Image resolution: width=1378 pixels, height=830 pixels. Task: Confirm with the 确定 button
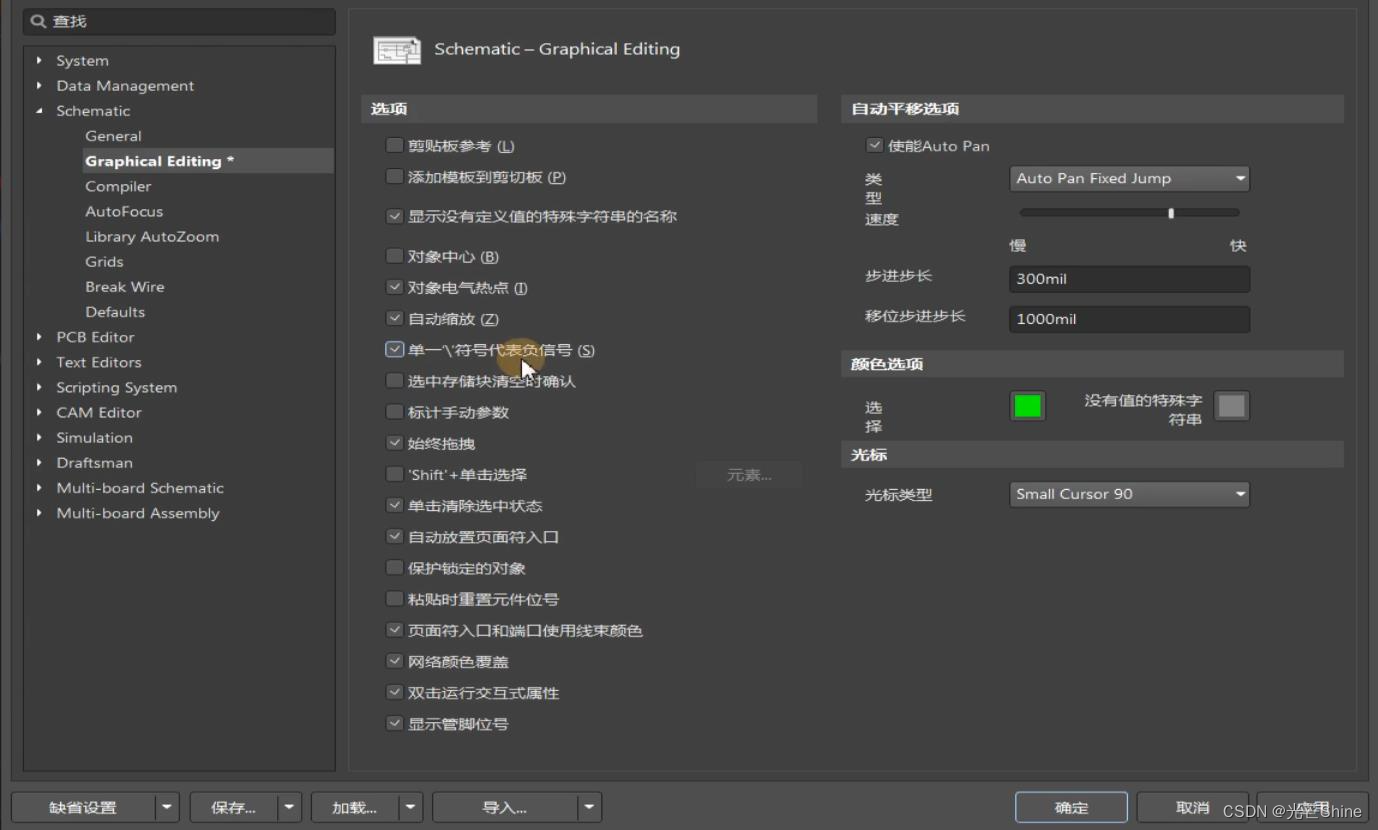pyautogui.click(x=1071, y=807)
